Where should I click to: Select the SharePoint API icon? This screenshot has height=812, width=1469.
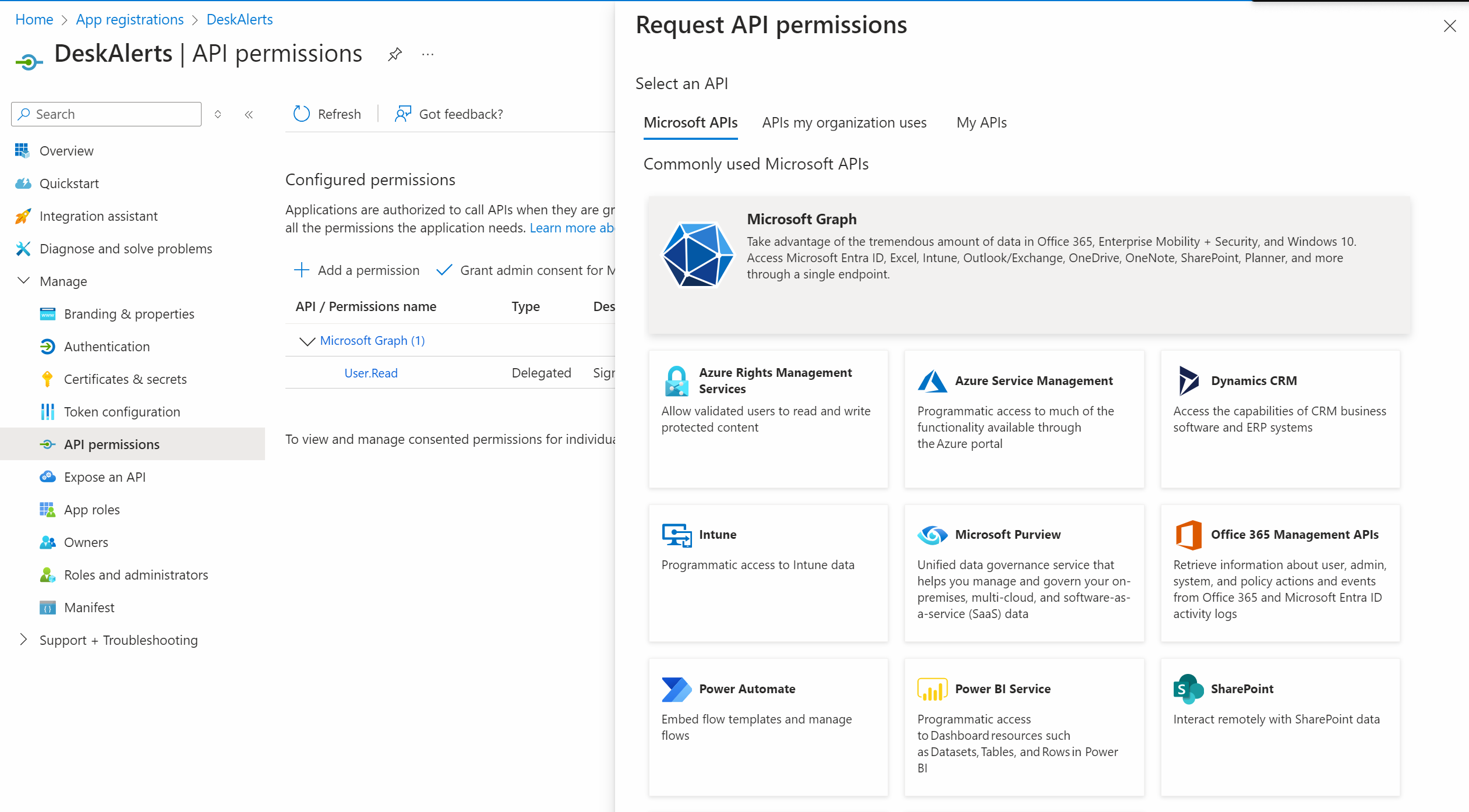1188,689
